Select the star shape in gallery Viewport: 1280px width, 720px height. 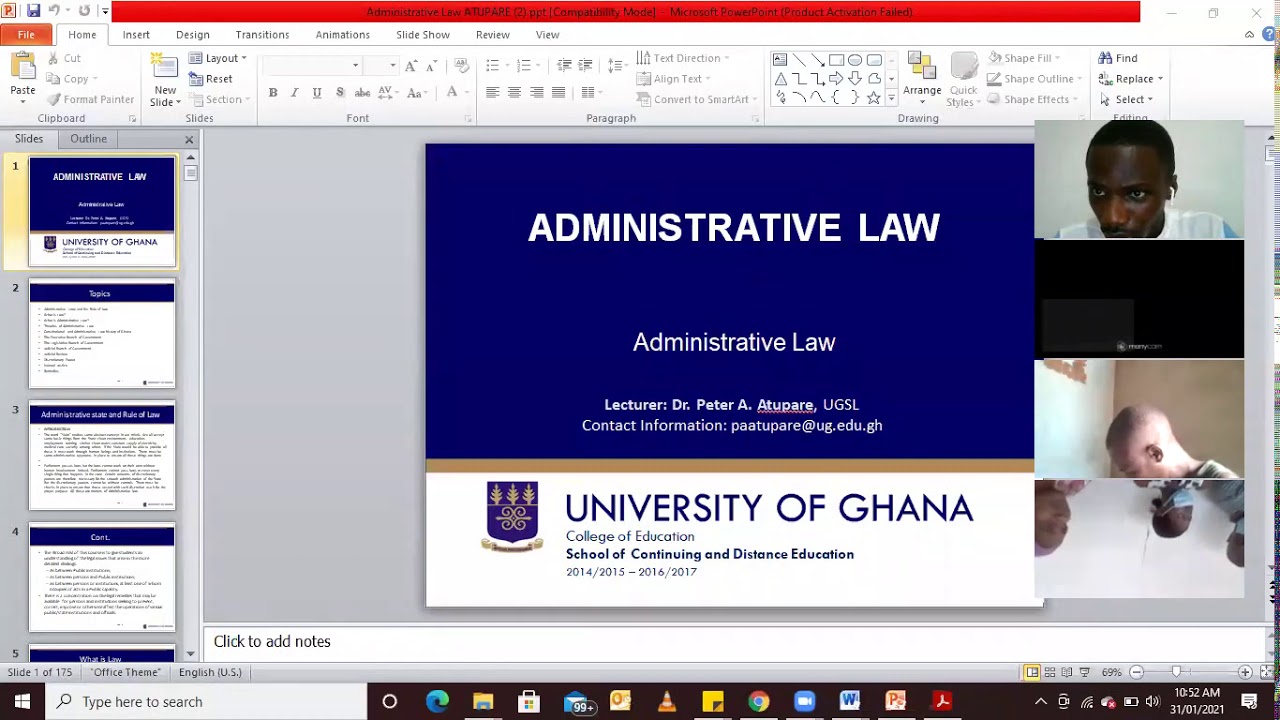873,98
